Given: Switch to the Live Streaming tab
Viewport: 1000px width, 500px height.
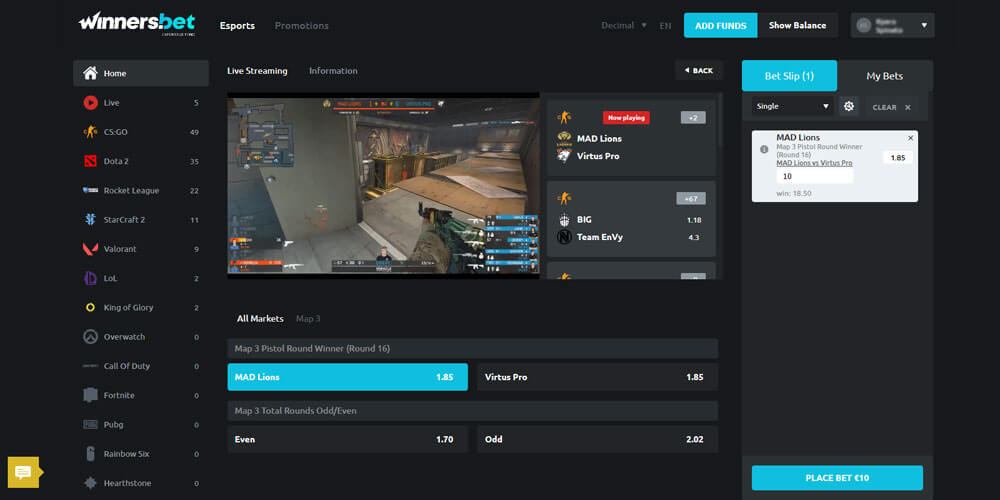Looking at the screenshot, I should [x=257, y=71].
